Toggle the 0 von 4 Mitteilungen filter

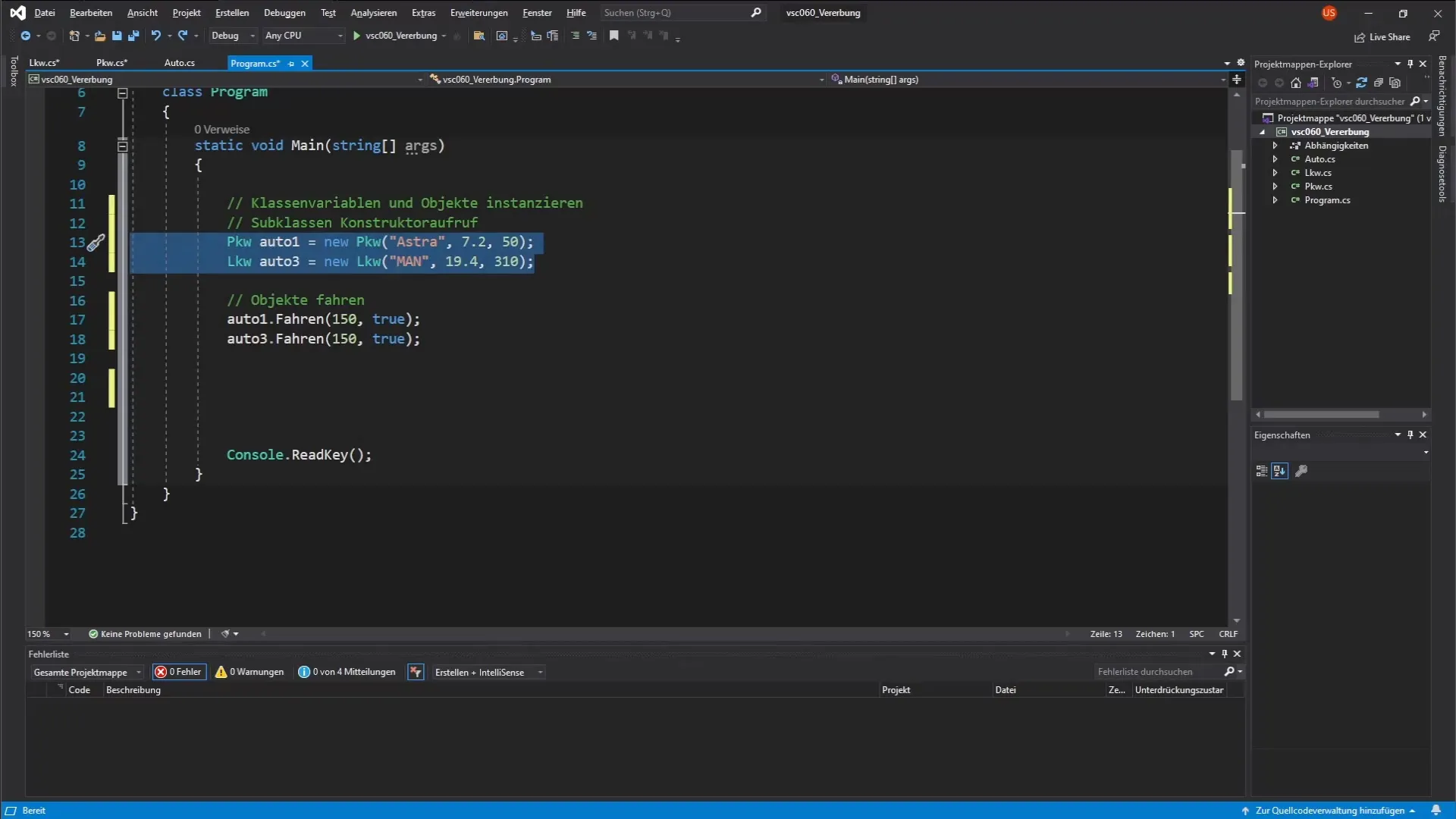[x=347, y=672]
